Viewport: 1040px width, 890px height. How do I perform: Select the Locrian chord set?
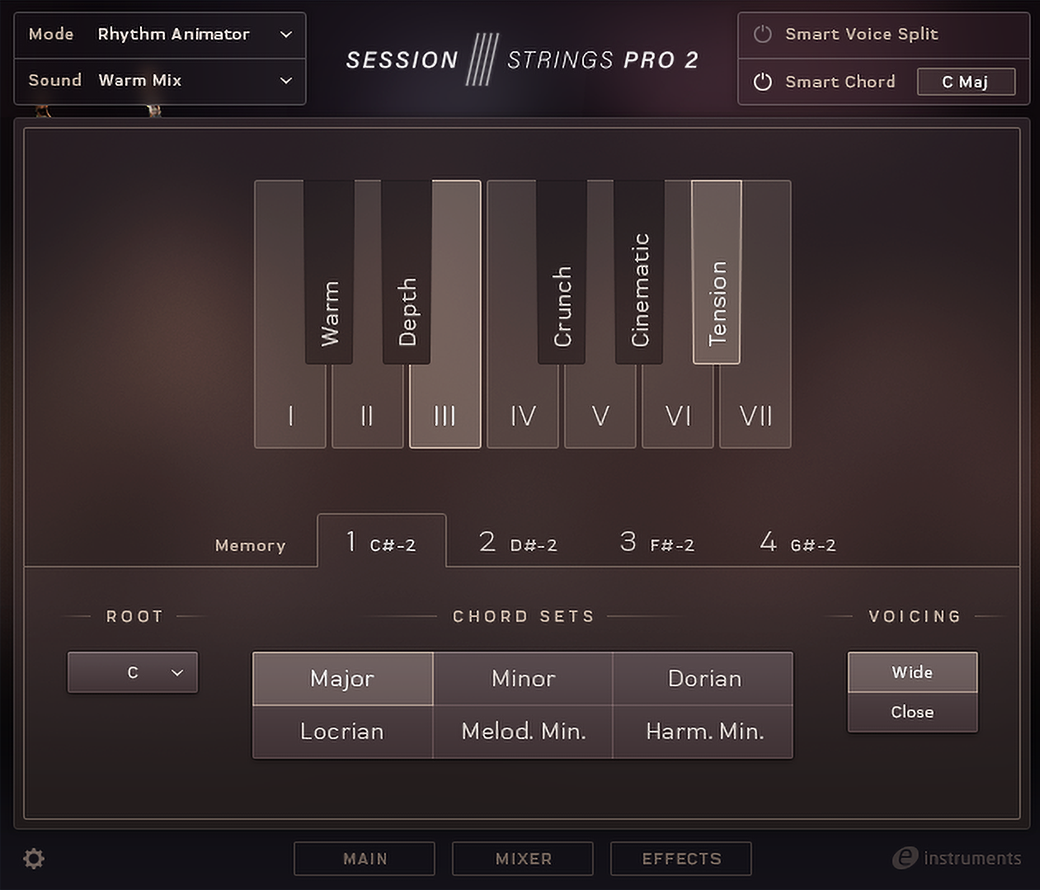pyautogui.click(x=343, y=731)
